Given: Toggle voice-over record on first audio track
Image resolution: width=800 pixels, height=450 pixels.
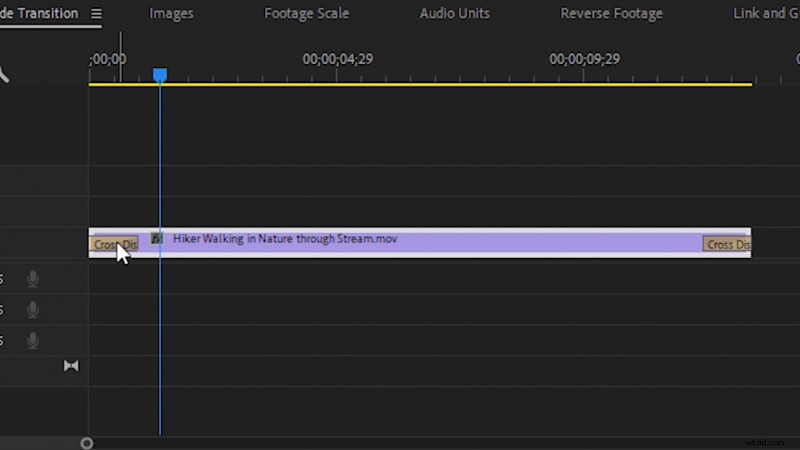Looking at the screenshot, I should tap(33, 279).
